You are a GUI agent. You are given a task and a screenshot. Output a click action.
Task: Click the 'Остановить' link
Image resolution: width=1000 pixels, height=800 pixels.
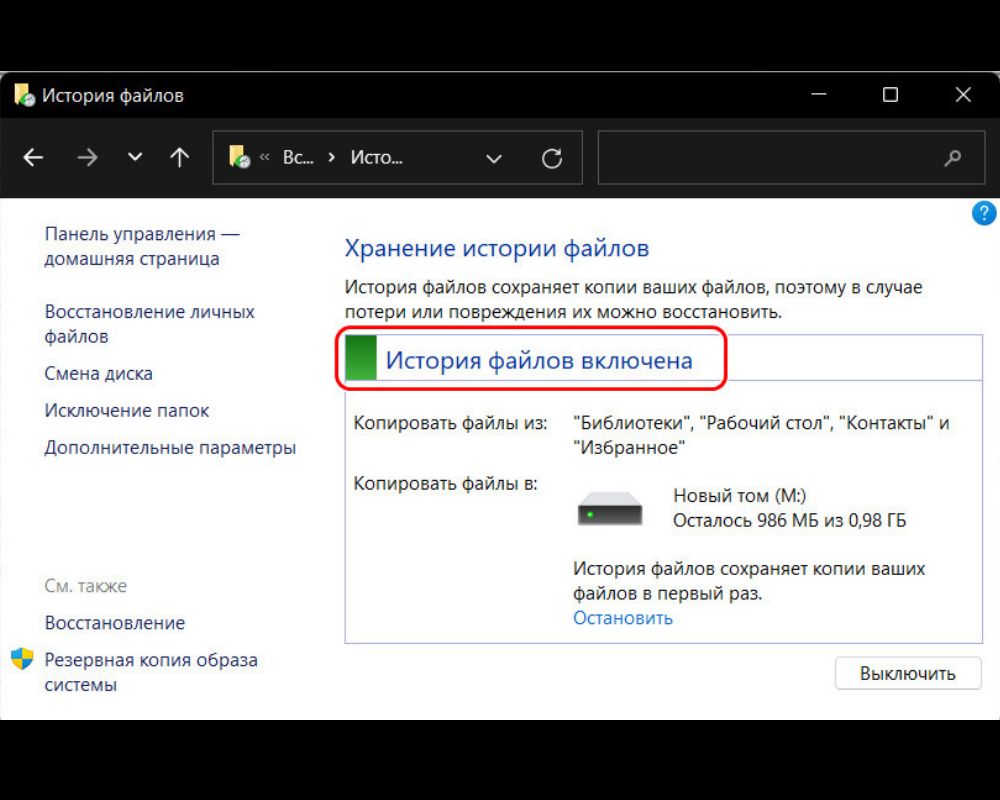coord(622,618)
